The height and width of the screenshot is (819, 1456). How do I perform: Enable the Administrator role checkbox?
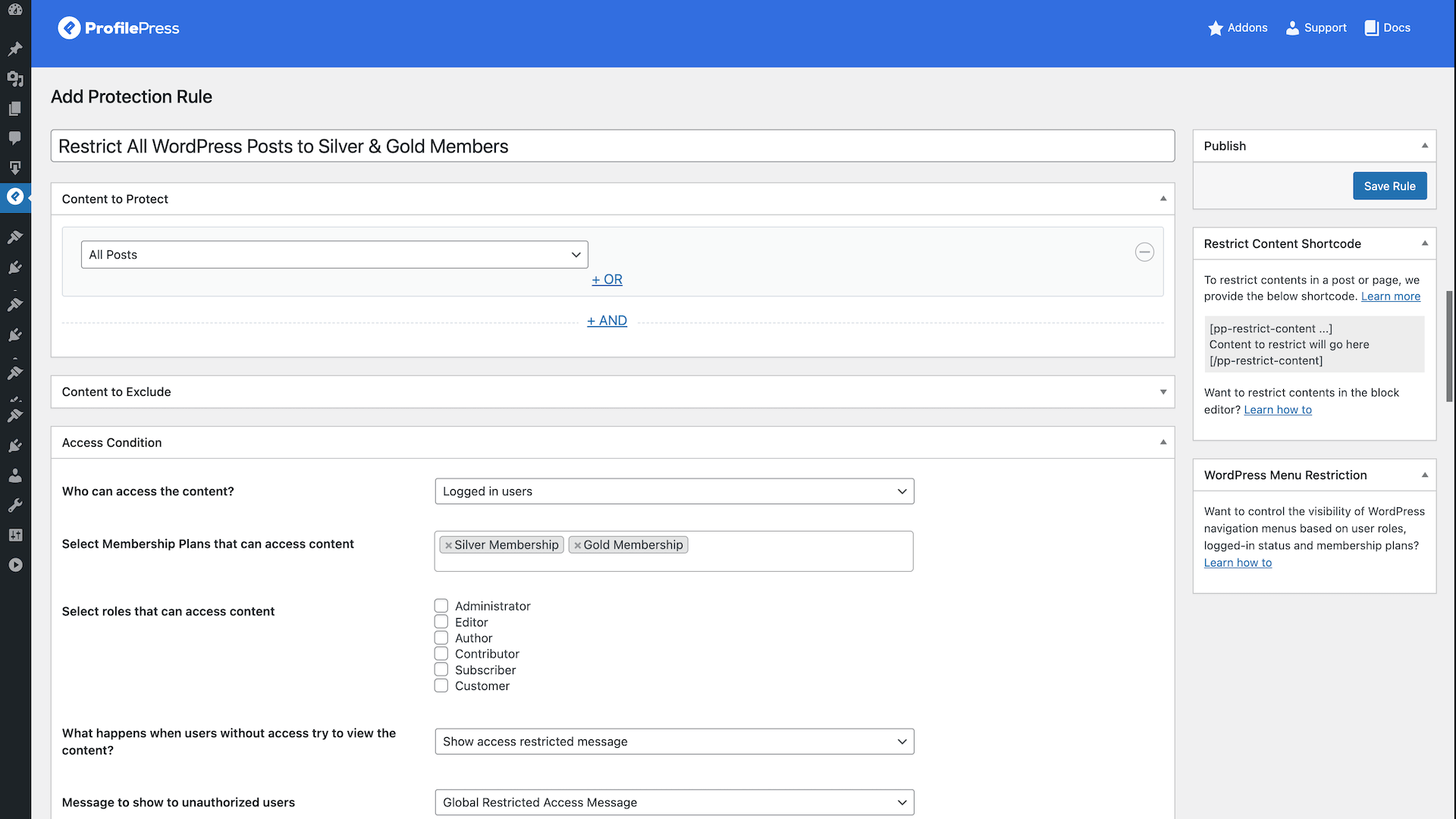441,605
